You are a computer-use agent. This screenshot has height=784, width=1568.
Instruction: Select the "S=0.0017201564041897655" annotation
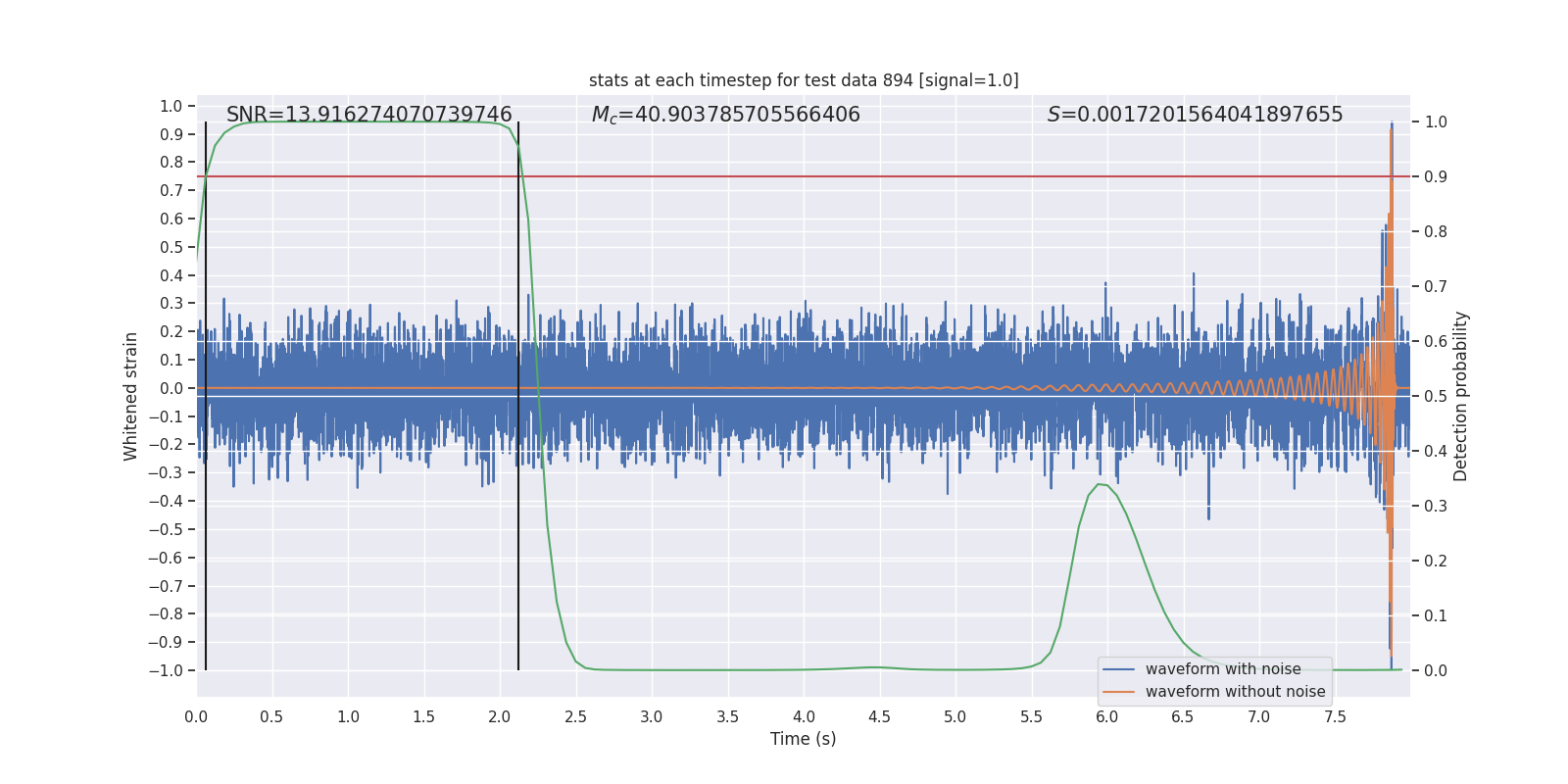[1195, 115]
